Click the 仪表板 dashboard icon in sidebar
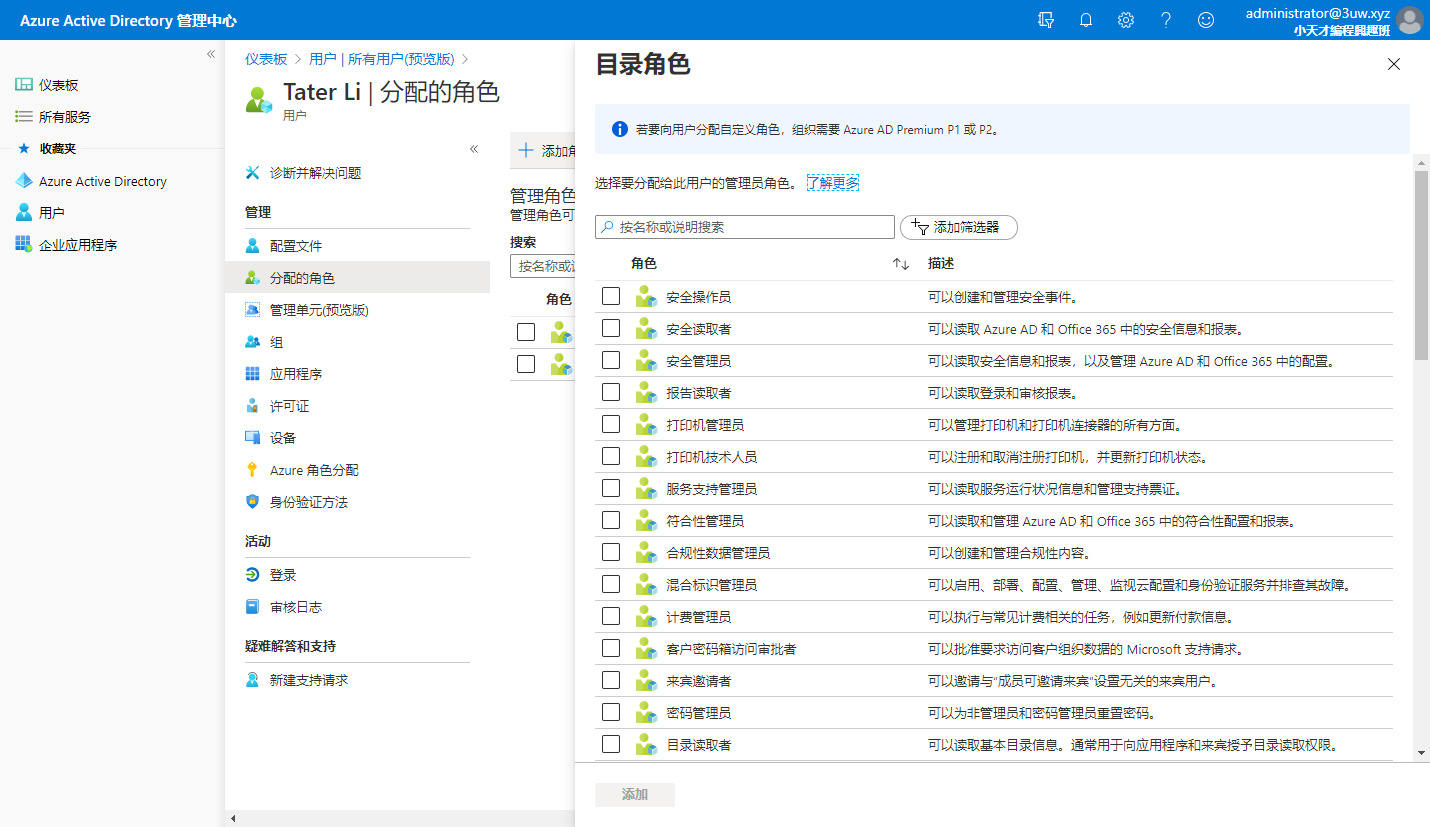 [24, 85]
